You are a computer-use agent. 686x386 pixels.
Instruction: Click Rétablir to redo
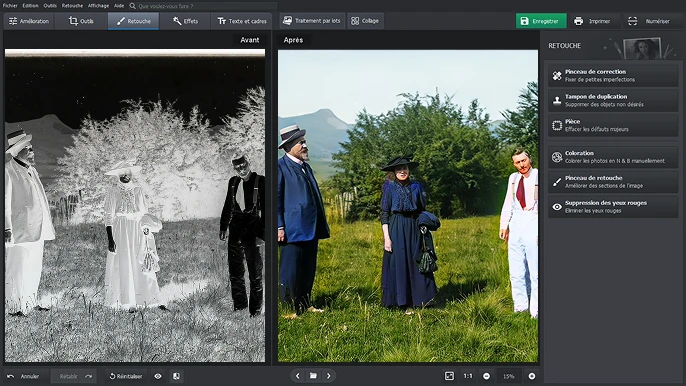(75, 376)
